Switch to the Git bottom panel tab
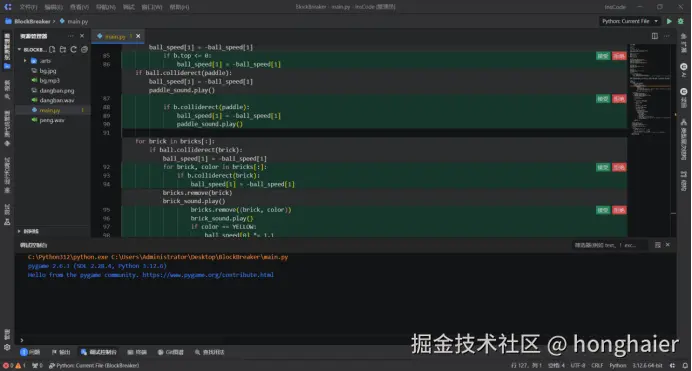The image size is (692, 371). point(171,352)
